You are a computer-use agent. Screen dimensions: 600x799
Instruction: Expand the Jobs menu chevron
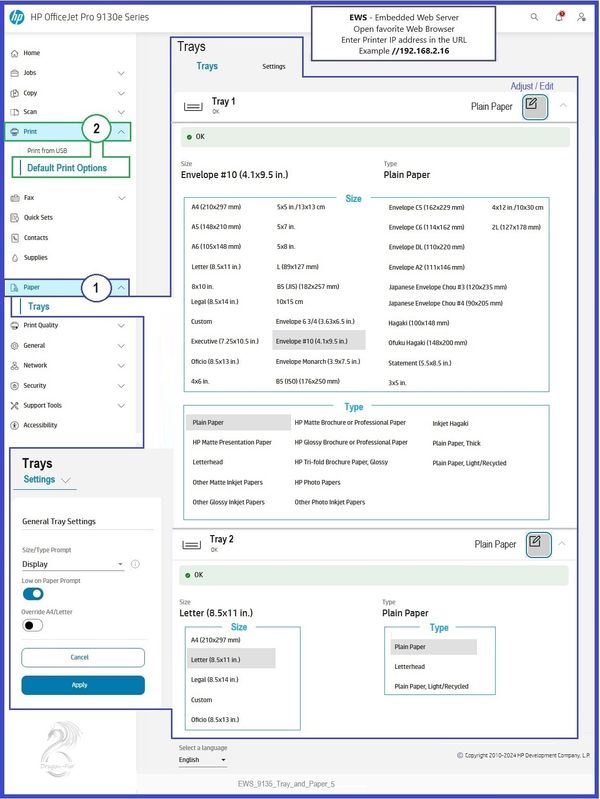121,73
